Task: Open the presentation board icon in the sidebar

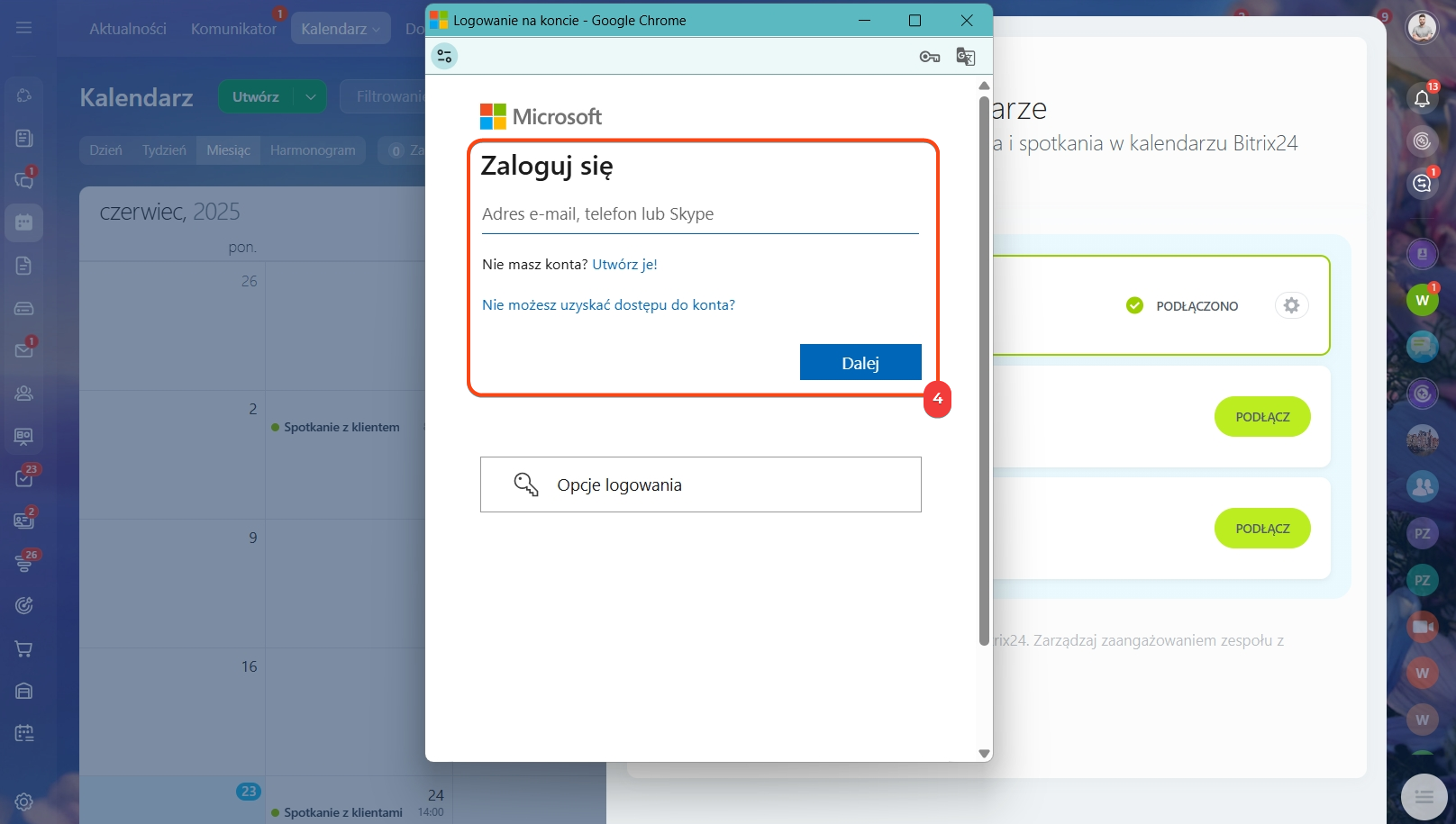Action: coord(24,436)
